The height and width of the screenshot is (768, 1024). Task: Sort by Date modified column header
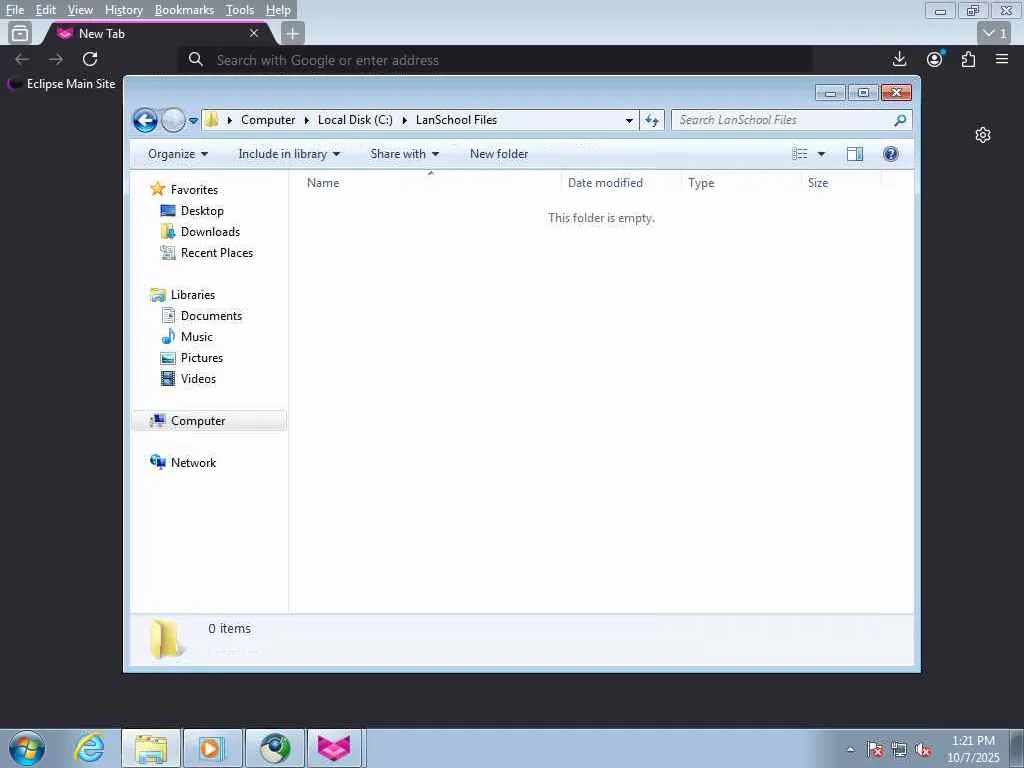click(620, 183)
